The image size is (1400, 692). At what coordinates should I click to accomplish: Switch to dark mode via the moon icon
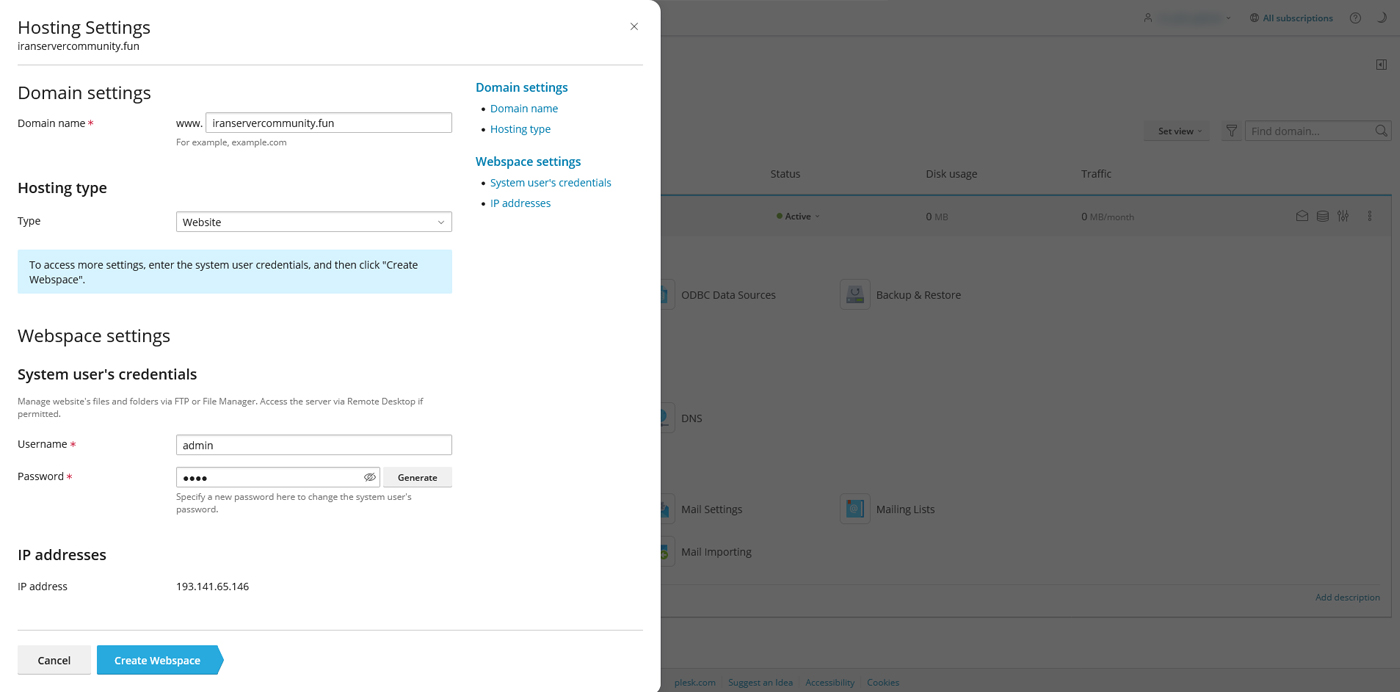1383,17
